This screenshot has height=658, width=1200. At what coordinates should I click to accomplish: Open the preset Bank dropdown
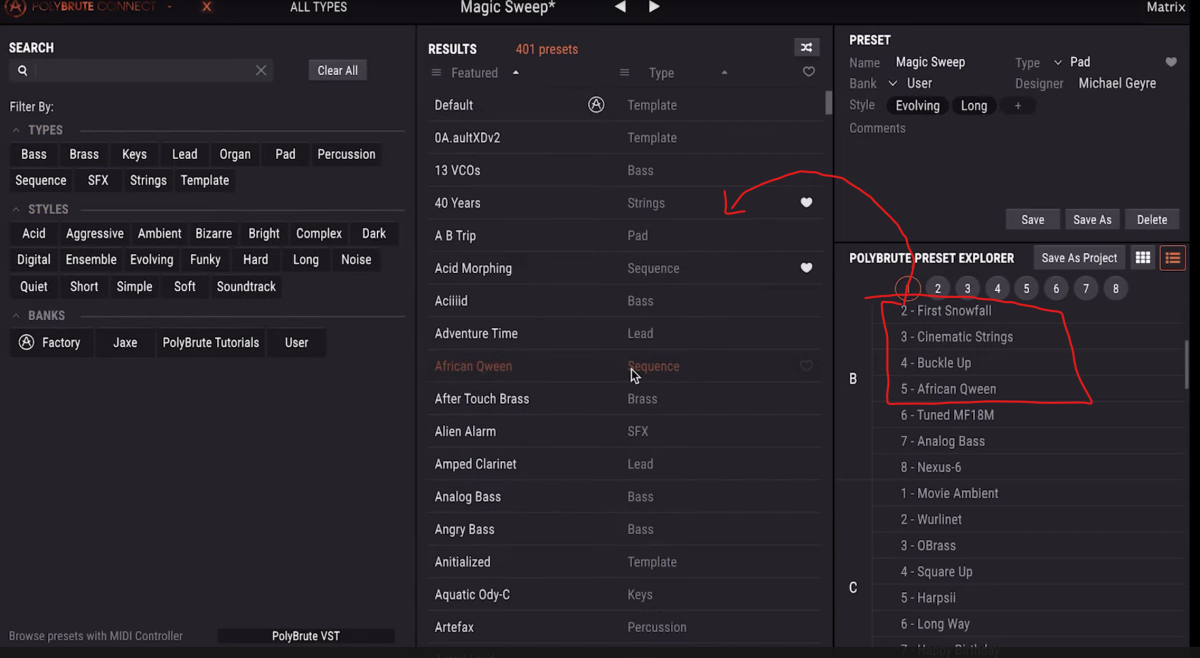click(893, 83)
